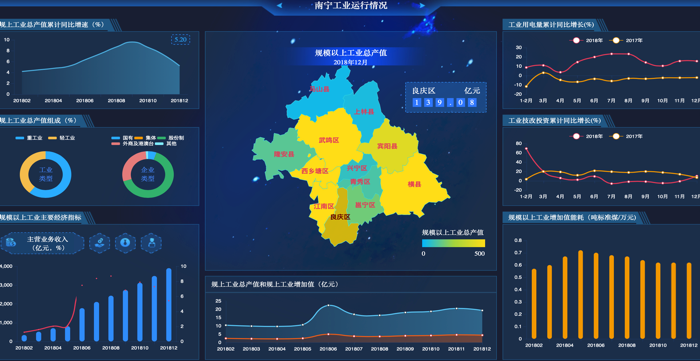
Task: Select the hand-with-coin hexagon indicator icon
Action: (100, 243)
